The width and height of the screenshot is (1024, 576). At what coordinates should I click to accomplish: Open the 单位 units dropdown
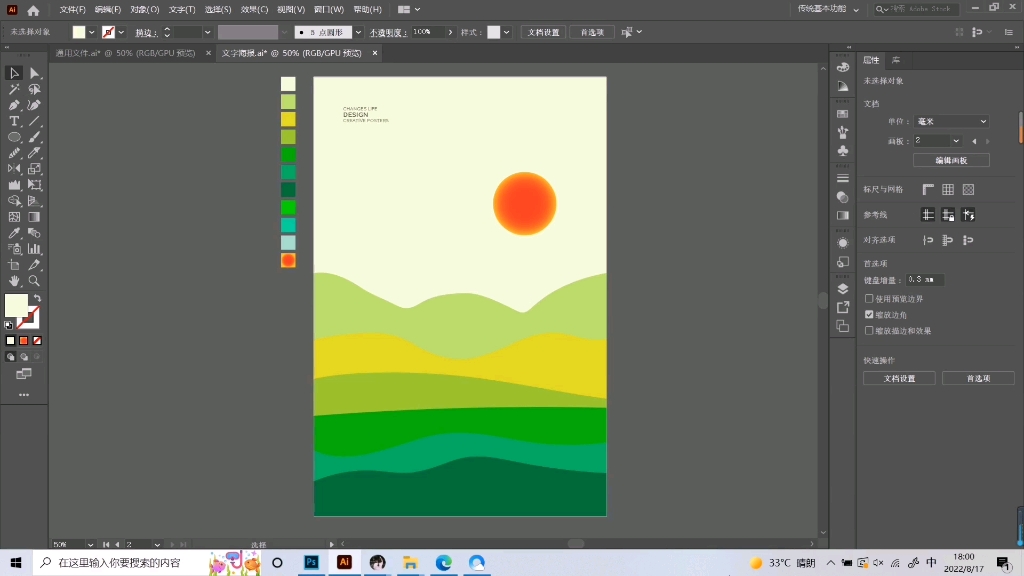coord(951,121)
